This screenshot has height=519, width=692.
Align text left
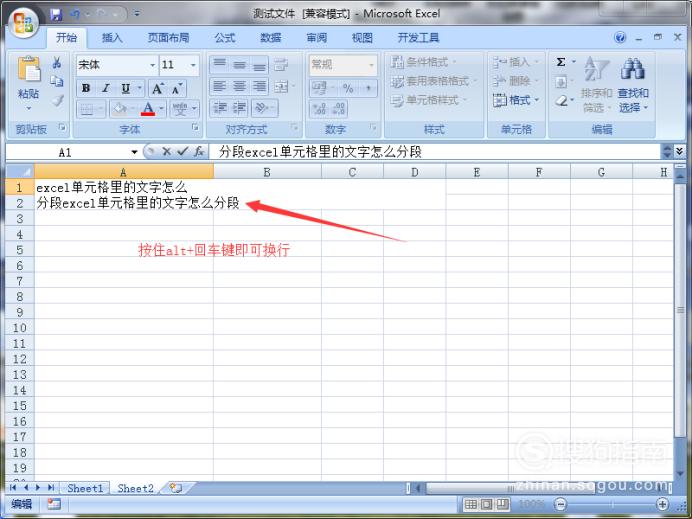point(219,86)
